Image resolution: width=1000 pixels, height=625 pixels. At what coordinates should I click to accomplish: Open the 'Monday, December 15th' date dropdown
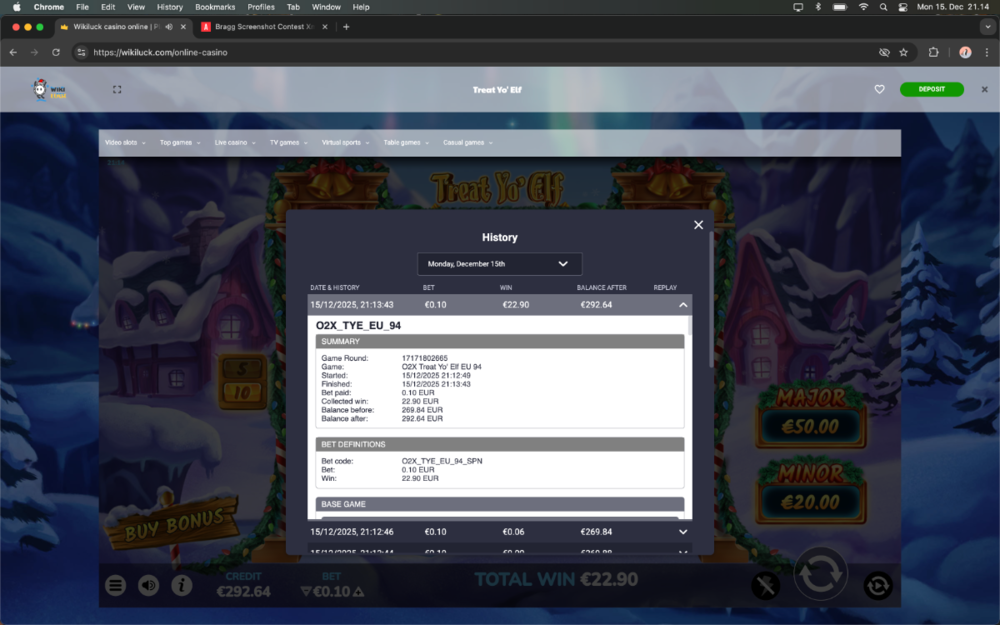(499, 263)
